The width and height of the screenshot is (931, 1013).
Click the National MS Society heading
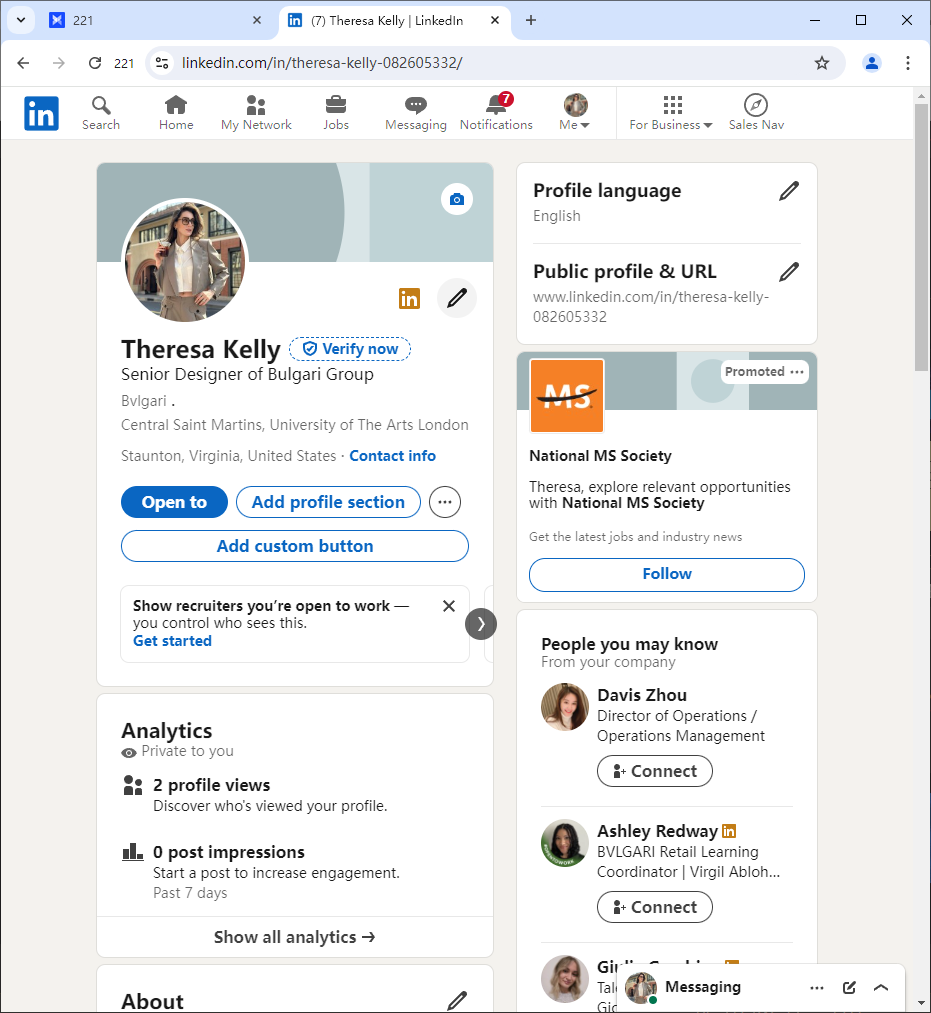(600, 455)
